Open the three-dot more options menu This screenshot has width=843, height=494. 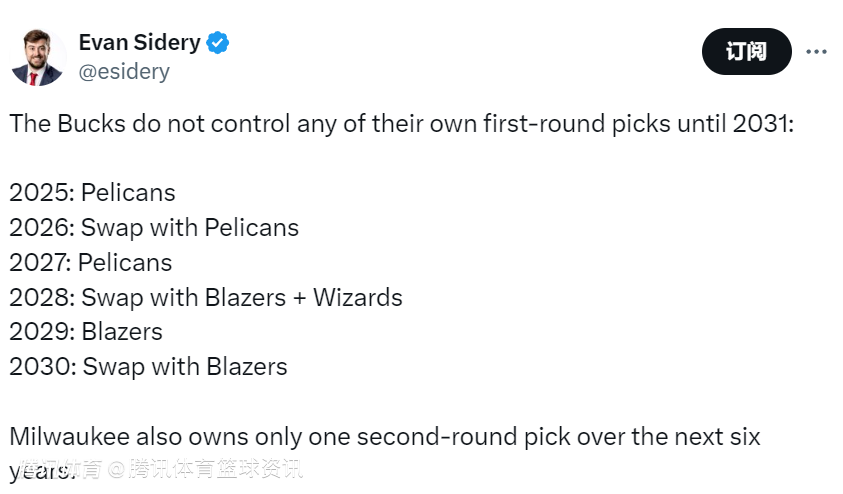point(817,52)
